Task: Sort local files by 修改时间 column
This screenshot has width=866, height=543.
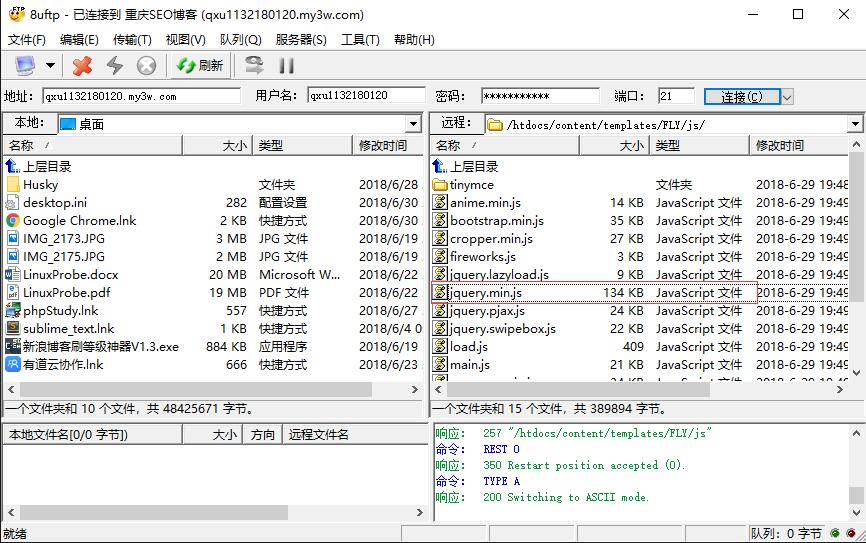Action: (x=387, y=146)
